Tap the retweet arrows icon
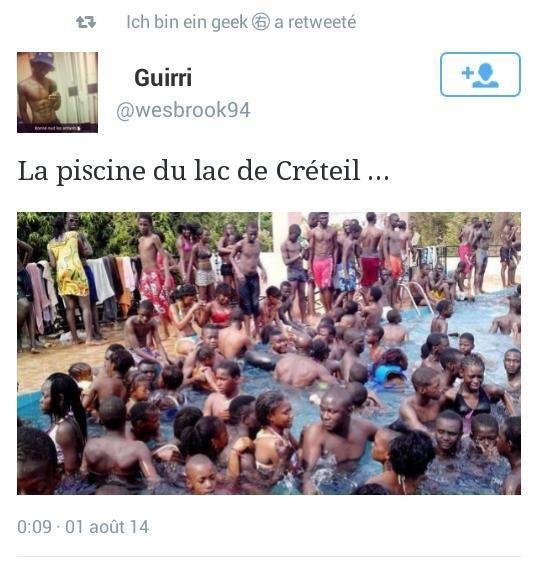Viewport: 539px width, 562px height. coord(86,22)
